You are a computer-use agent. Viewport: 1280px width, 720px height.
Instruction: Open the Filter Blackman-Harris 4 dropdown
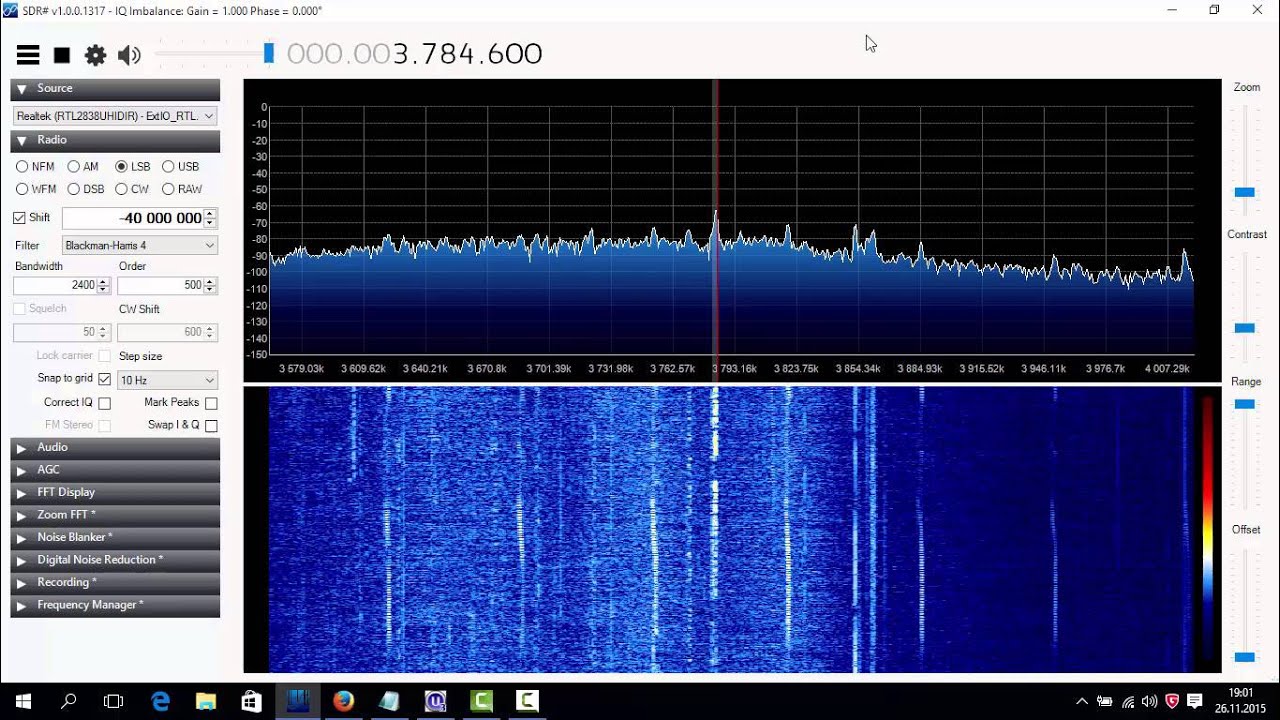pyautogui.click(x=140, y=245)
